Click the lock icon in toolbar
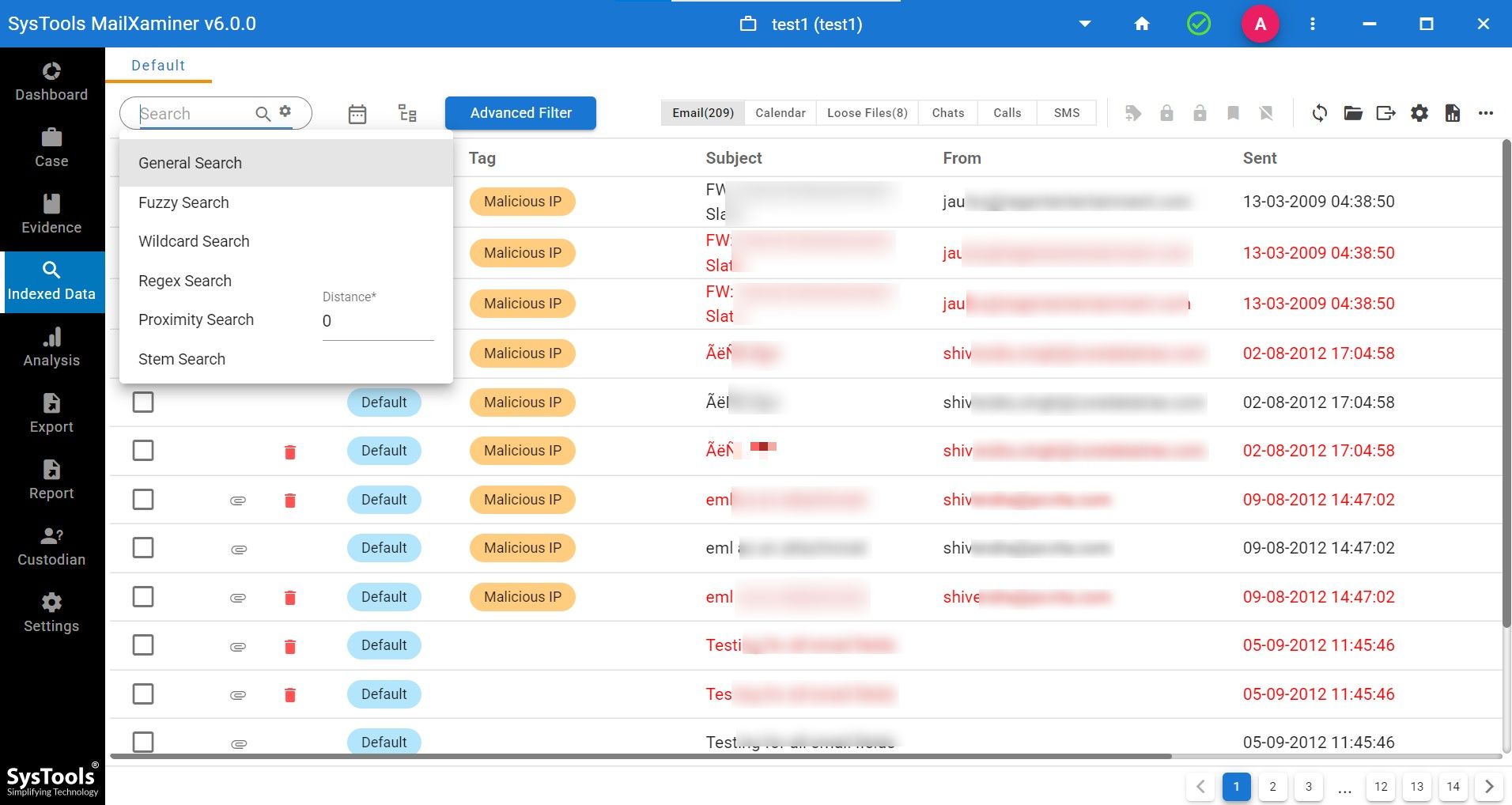The height and width of the screenshot is (805, 1512). (1166, 113)
